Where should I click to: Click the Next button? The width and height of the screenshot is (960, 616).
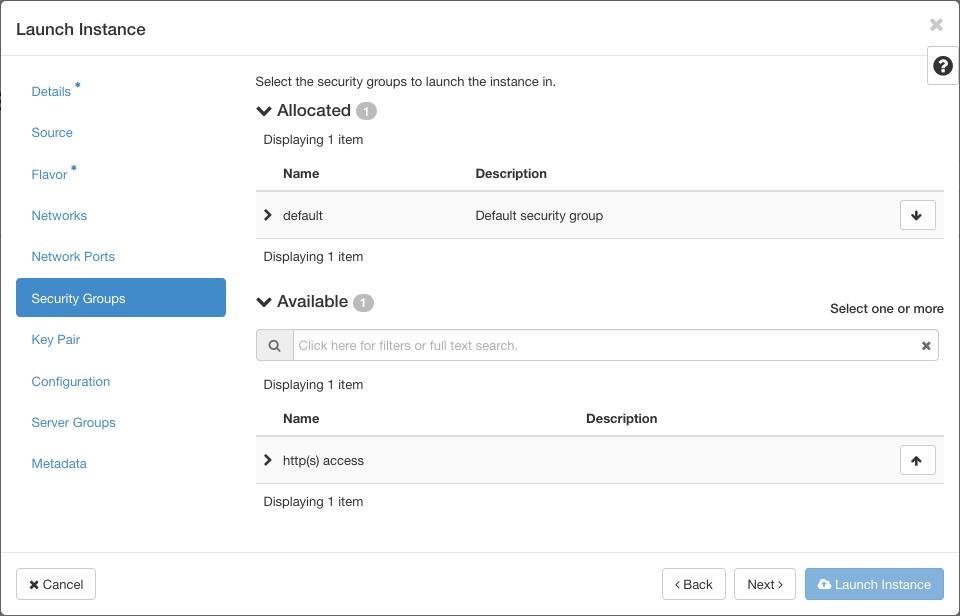pyautogui.click(x=765, y=584)
